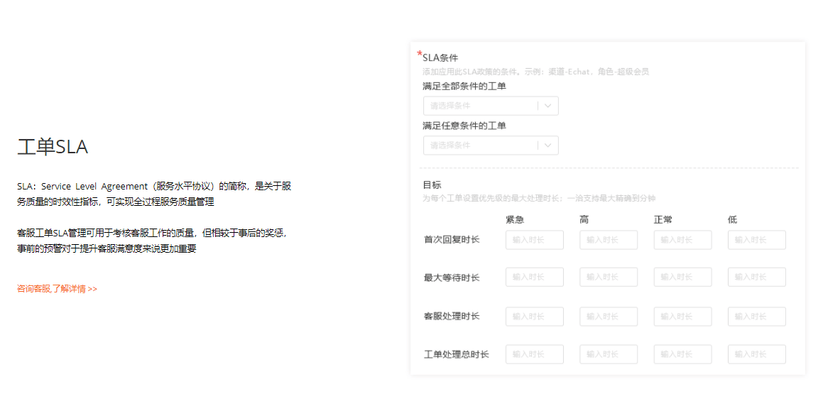The image size is (828, 401).
Task: Focus 客服处理时长 field under 紧急
Action: [534, 316]
